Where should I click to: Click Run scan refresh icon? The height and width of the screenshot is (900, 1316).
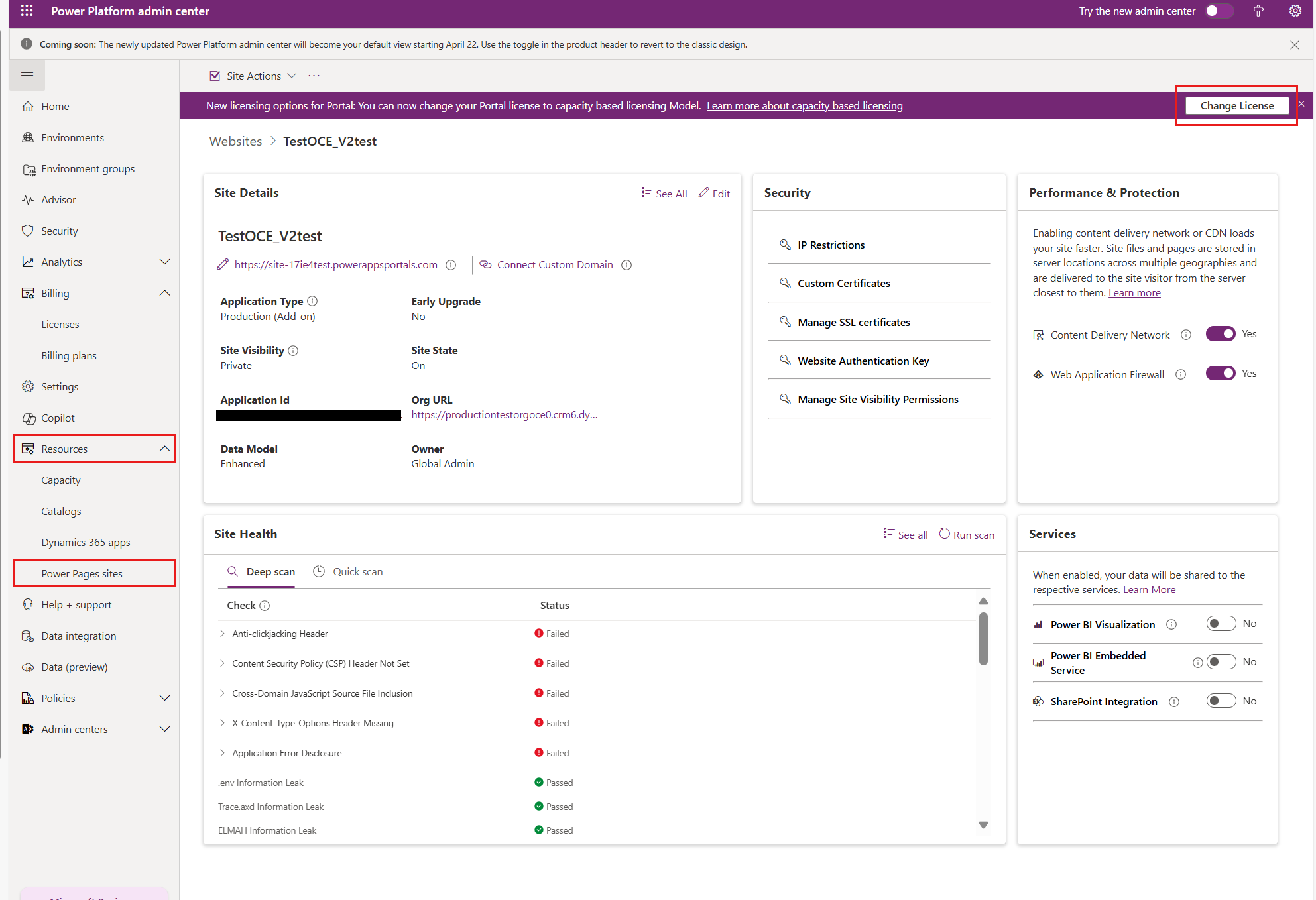pos(944,534)
